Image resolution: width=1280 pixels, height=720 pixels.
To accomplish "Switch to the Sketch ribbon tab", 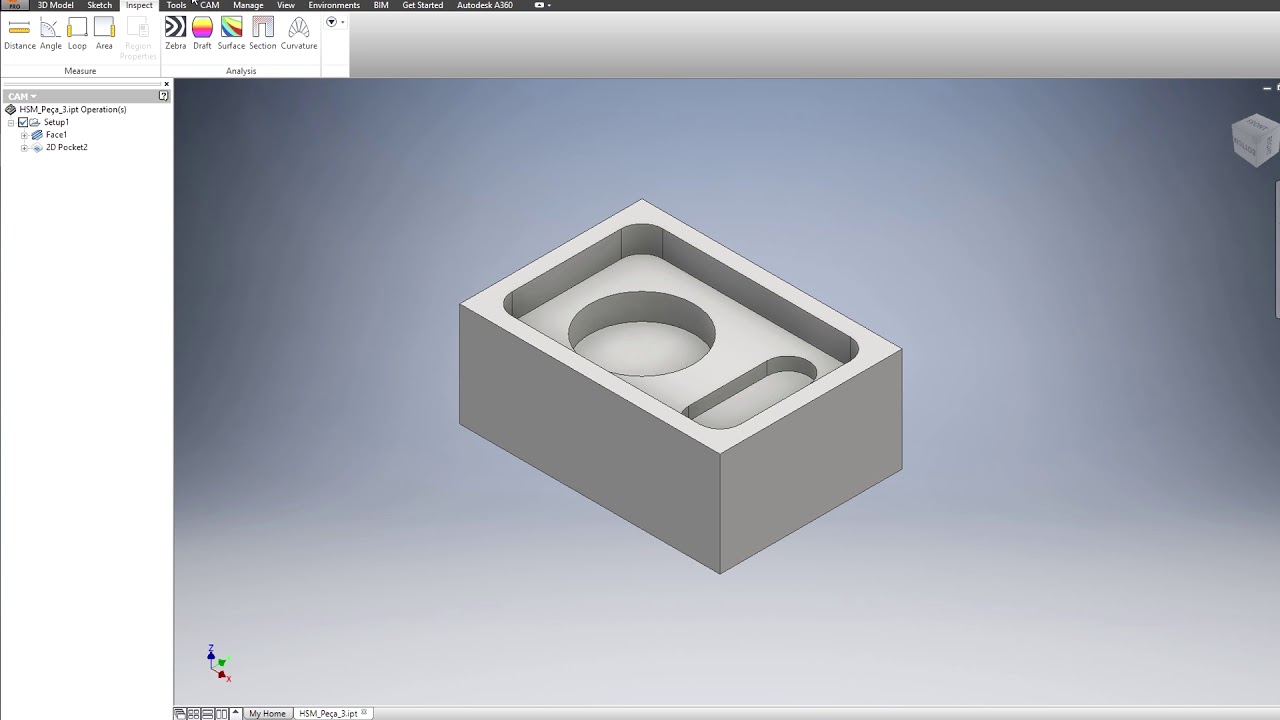I will (100, 5).
